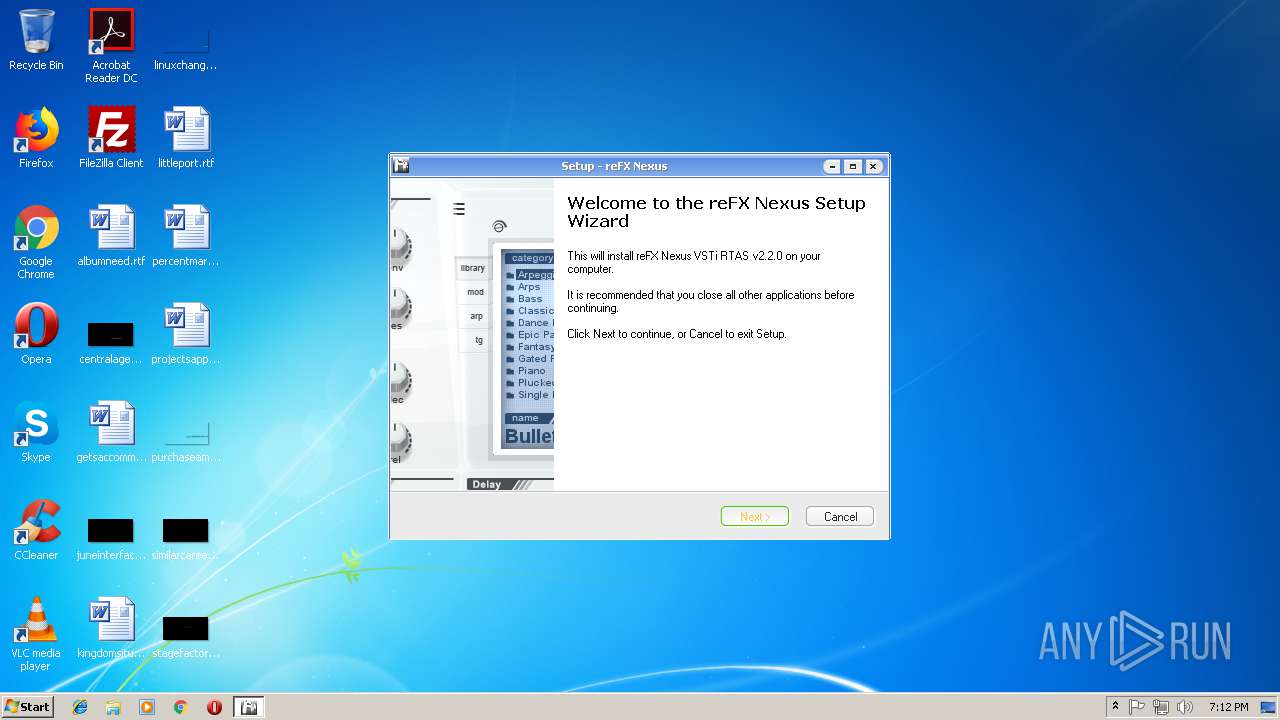Close the Setup - reFX Nexus window
This screenshot has width=1280, height=720.
[873, 166]
